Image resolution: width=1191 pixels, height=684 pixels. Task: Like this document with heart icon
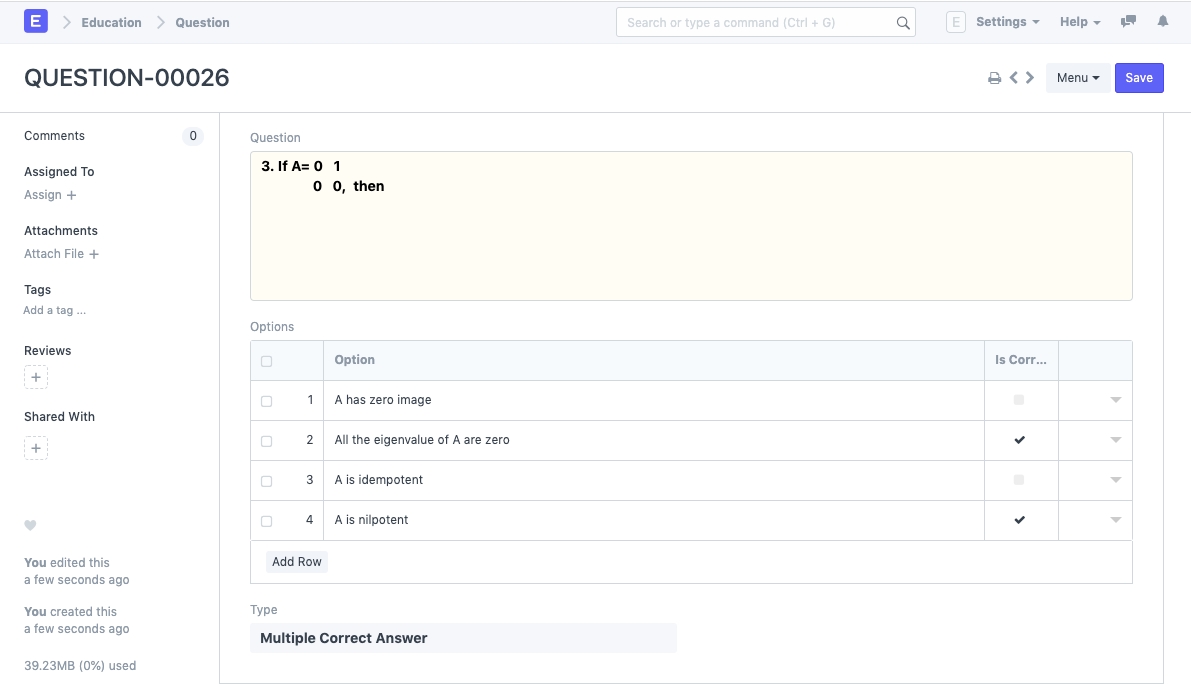(x=30, y=526)
